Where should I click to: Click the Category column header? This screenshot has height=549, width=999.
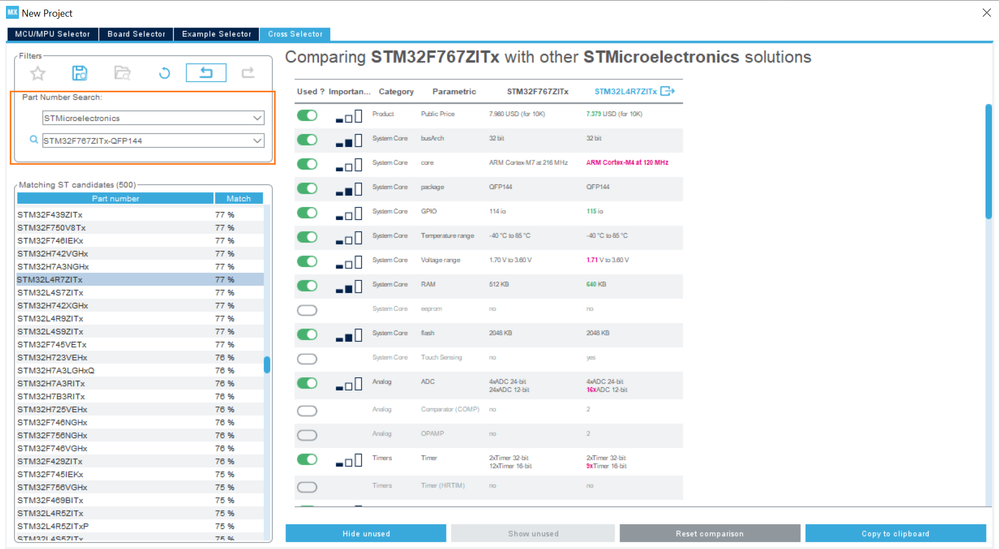[x=396, y=92]
